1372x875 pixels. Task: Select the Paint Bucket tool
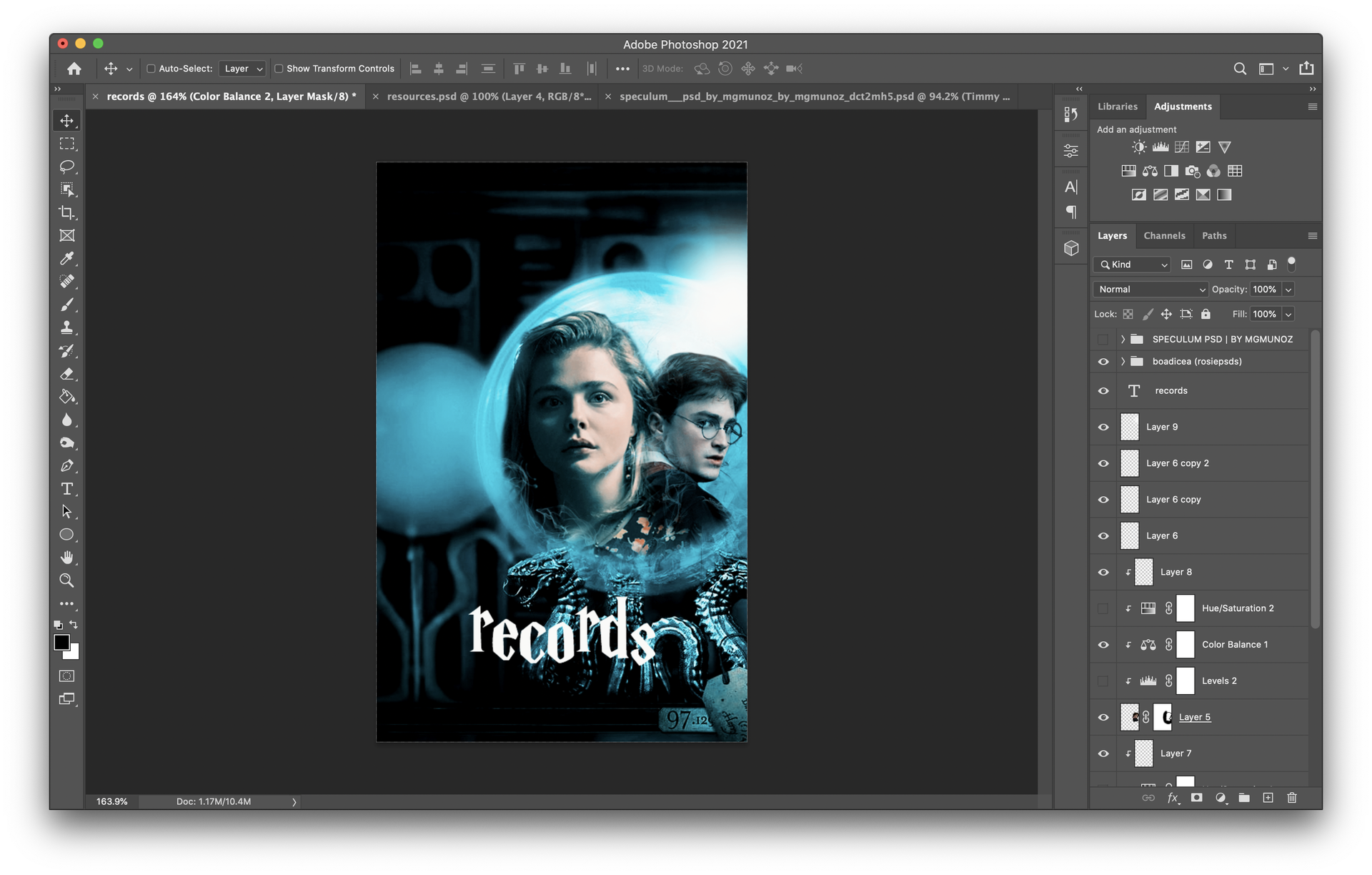67,396
